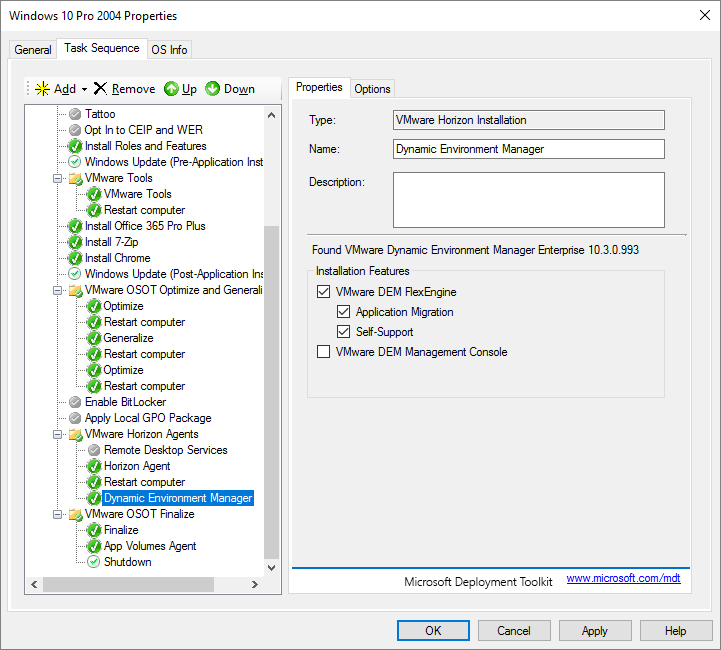Toggle the Application Migration checkbox
Viewport: 721px width, 650px height.
(343, 312)
